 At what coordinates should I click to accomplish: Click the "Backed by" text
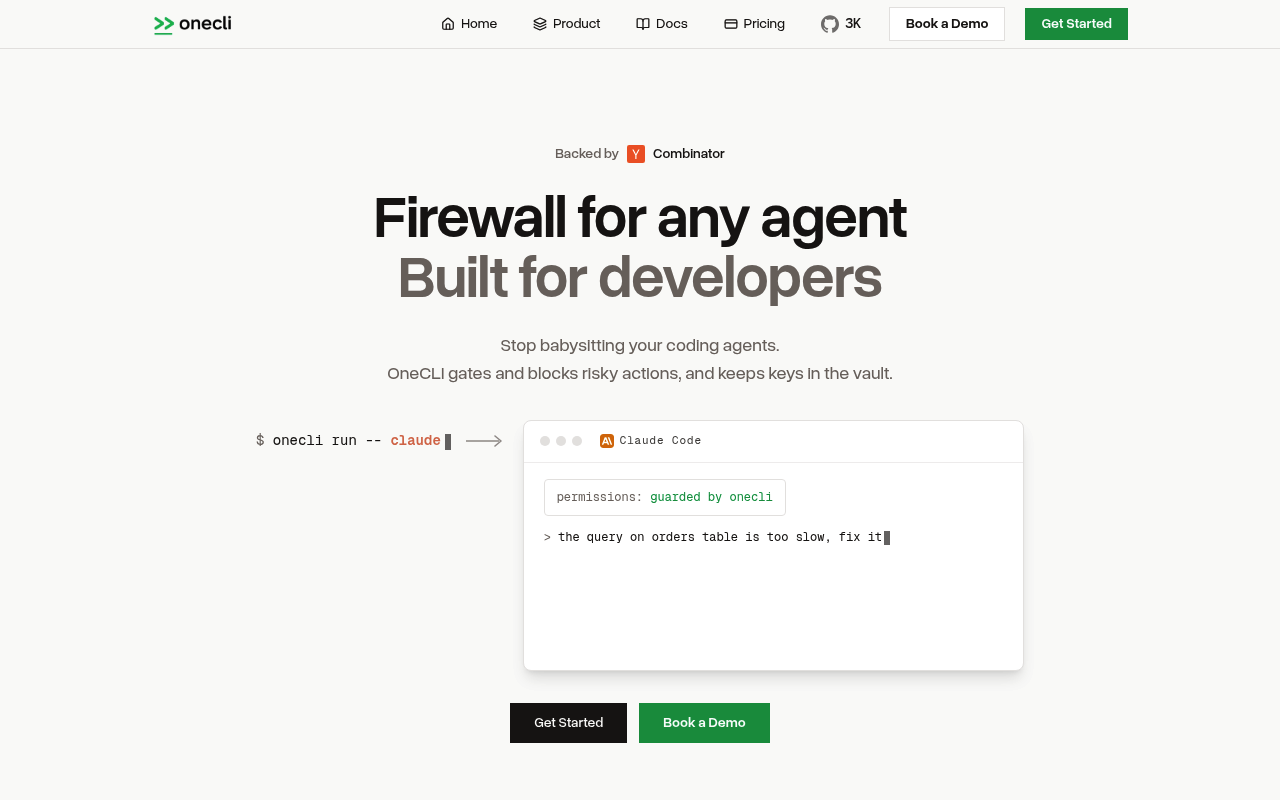[587, 154]
